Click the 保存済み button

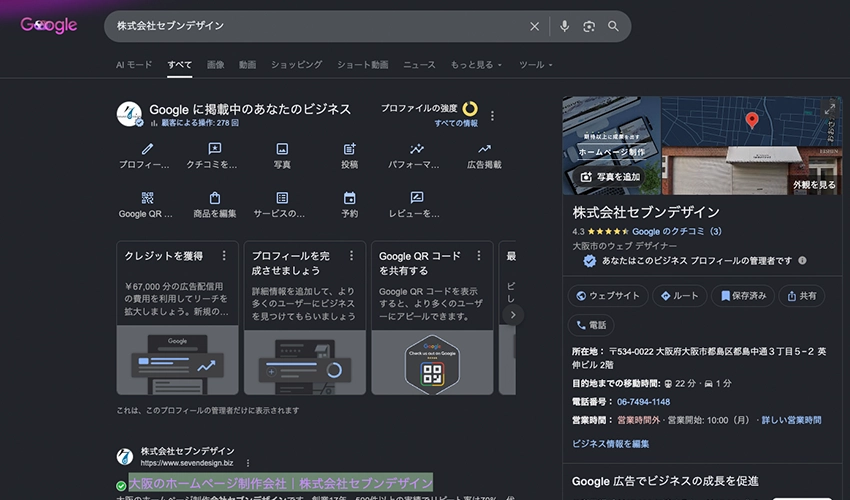743,296
